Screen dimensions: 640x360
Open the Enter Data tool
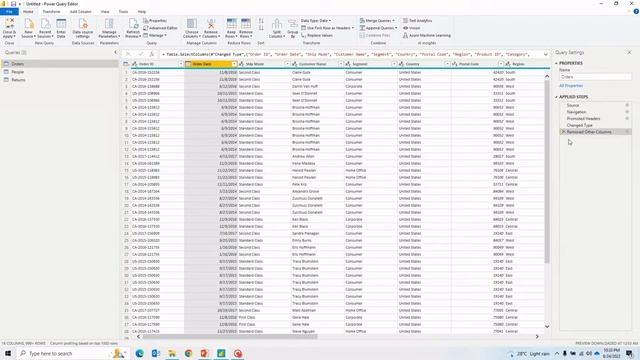pos(61,28)
